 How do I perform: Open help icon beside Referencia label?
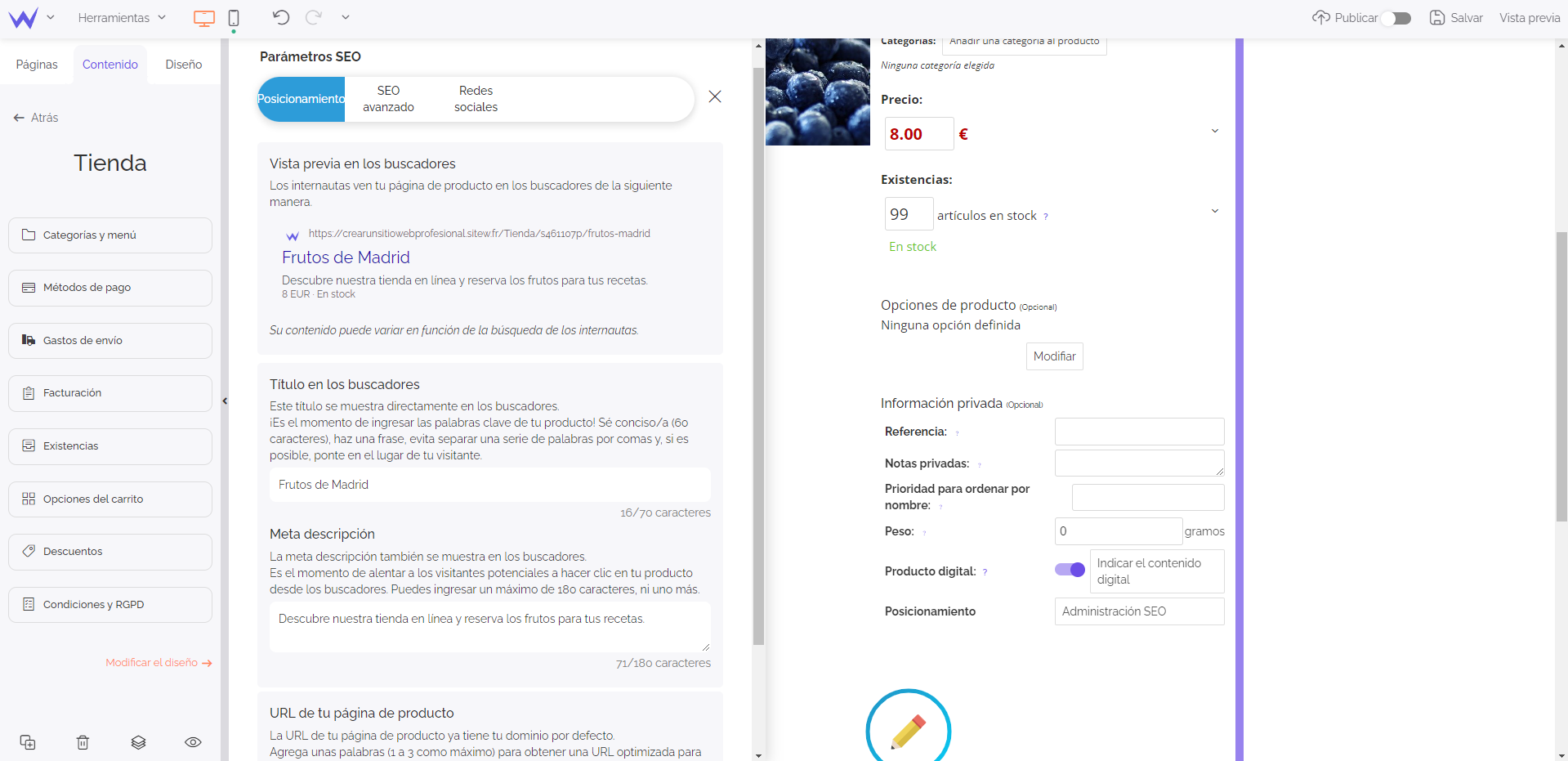[x=957, y=433]
